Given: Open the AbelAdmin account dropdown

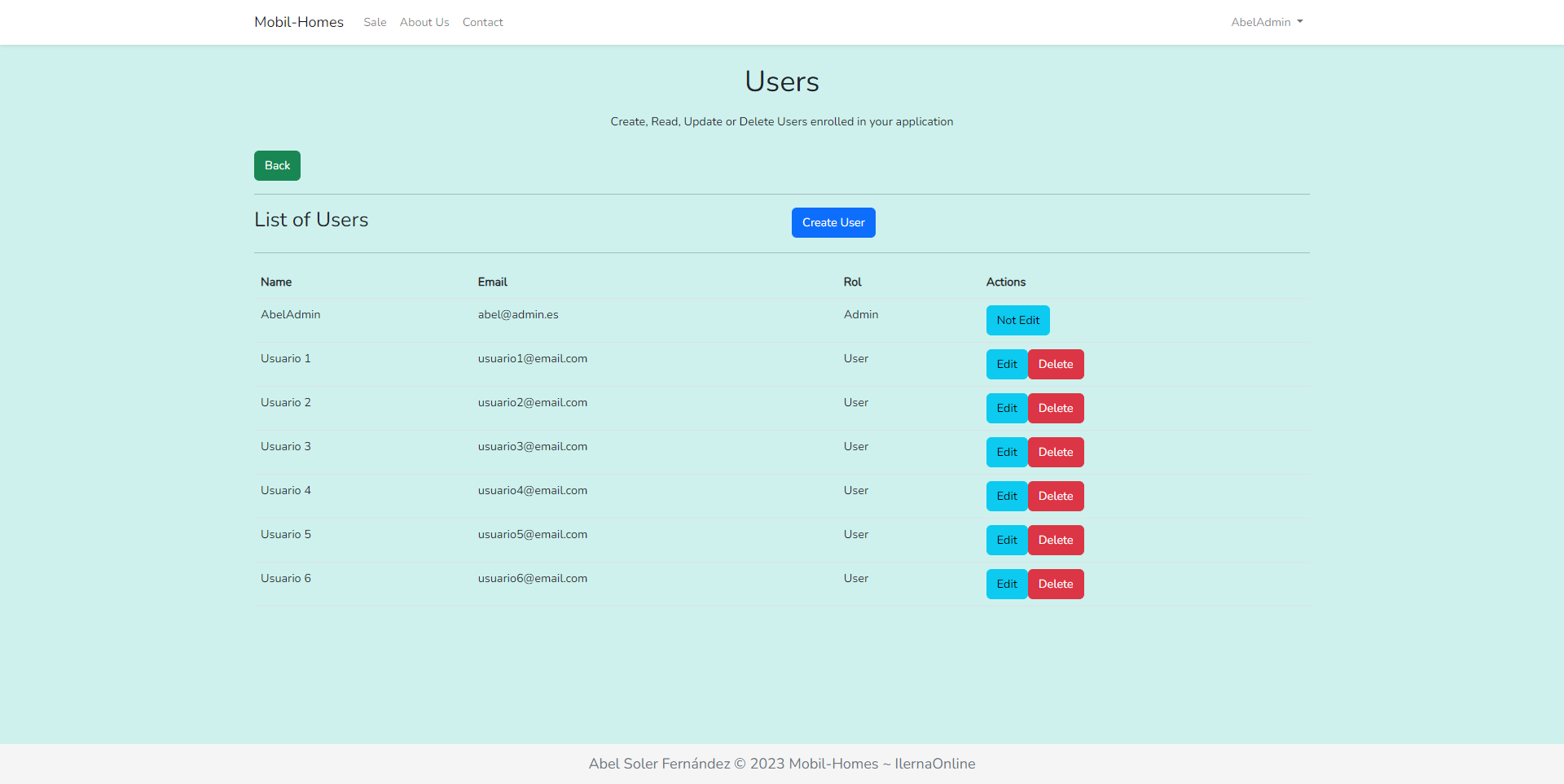Looking at the screenshot, I should point(1266,22).
